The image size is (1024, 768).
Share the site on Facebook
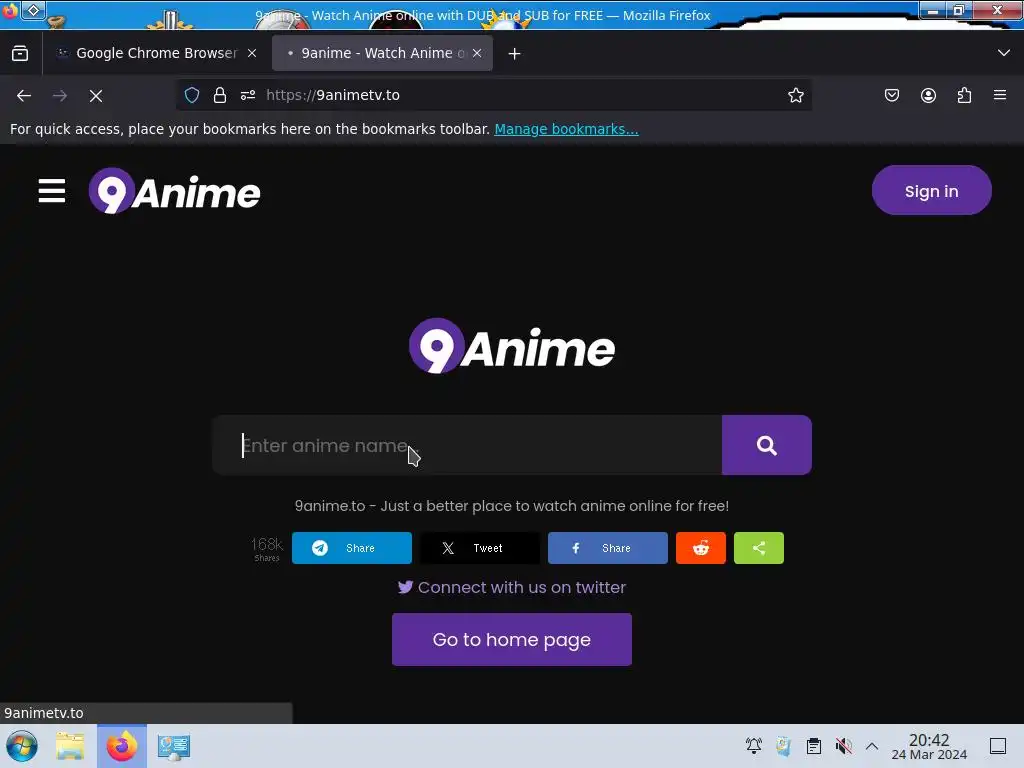[x=607, y=548]
